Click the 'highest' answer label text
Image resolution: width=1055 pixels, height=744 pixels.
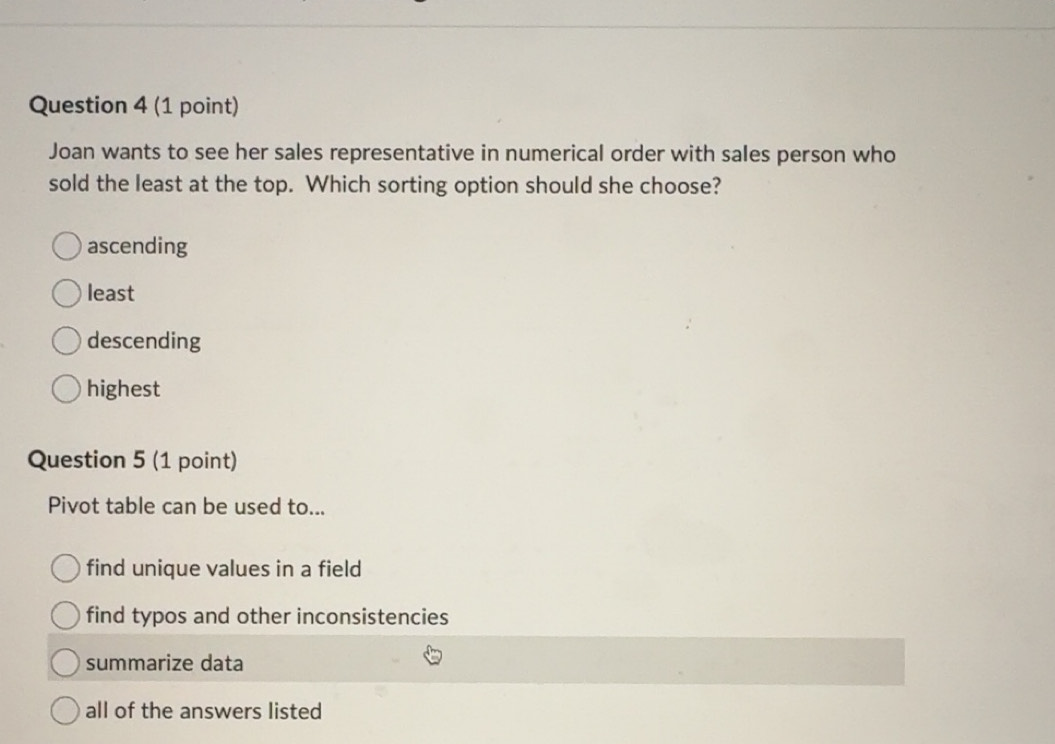click(x=123, y=389)
